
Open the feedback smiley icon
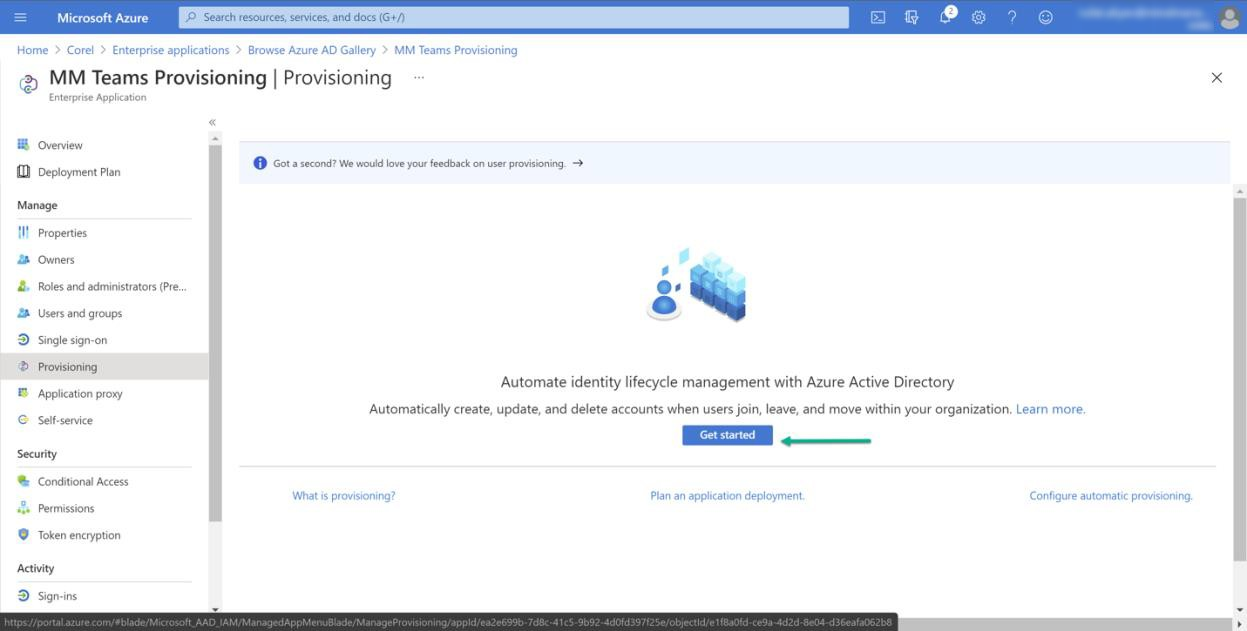pos(1045,17)
